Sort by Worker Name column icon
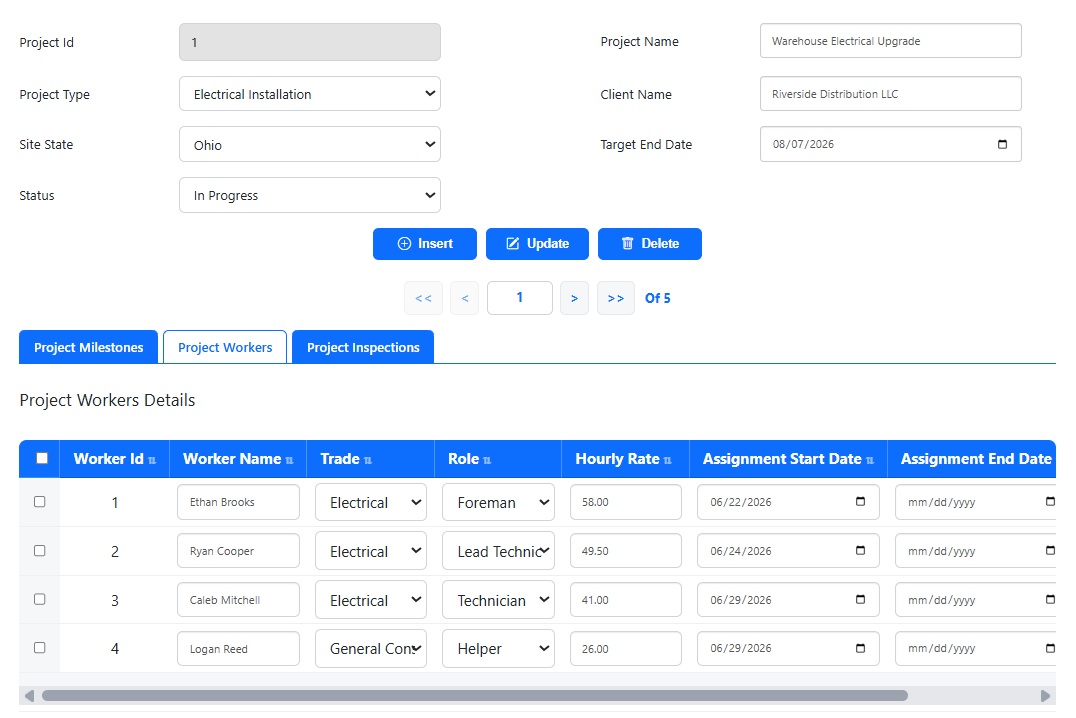 click(x=290, y=460)
